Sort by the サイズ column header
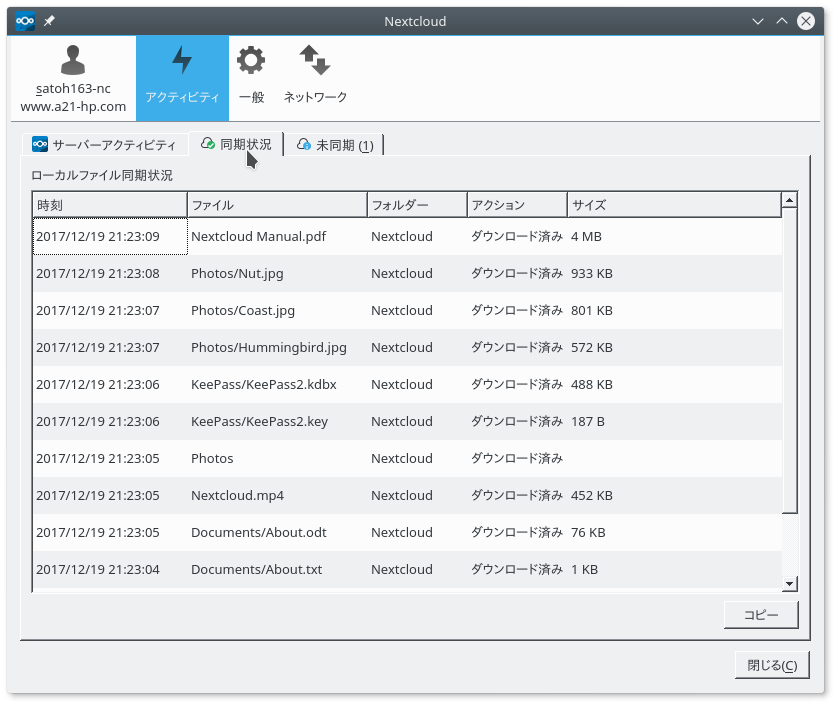The width and height of the screenshot is (837, 706). [674, 205]
